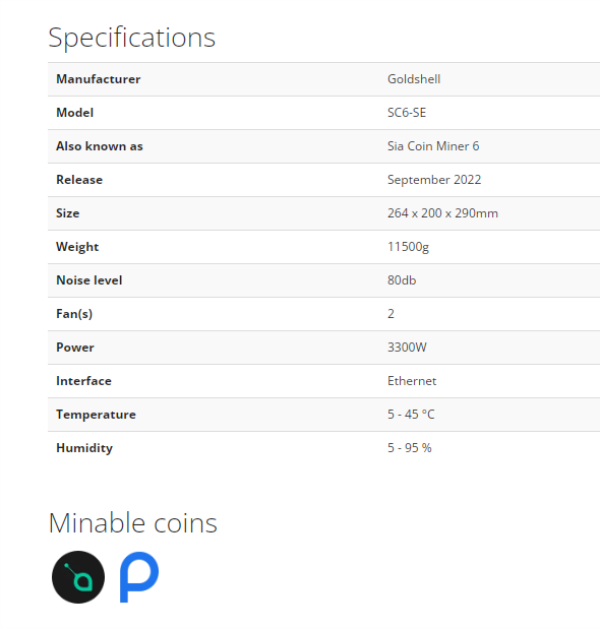Screen dimensions: 600x628
Task: Select the SC6-SE model value
Action: click(x=407, y=113)
